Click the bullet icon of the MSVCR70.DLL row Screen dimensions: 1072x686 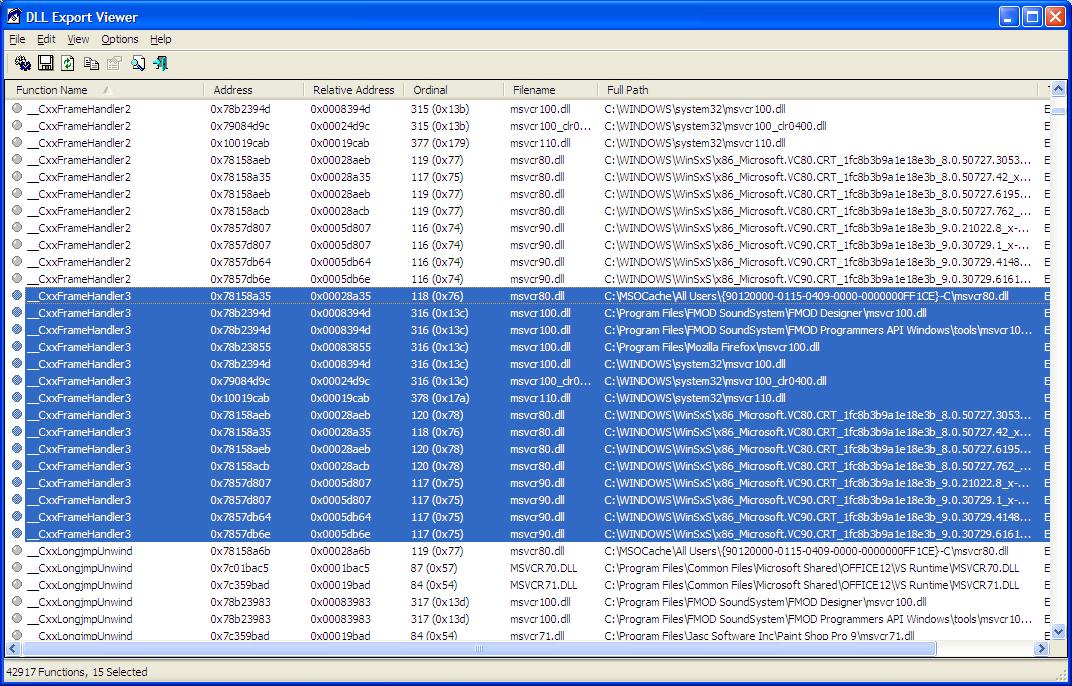(x=17, y=568)
